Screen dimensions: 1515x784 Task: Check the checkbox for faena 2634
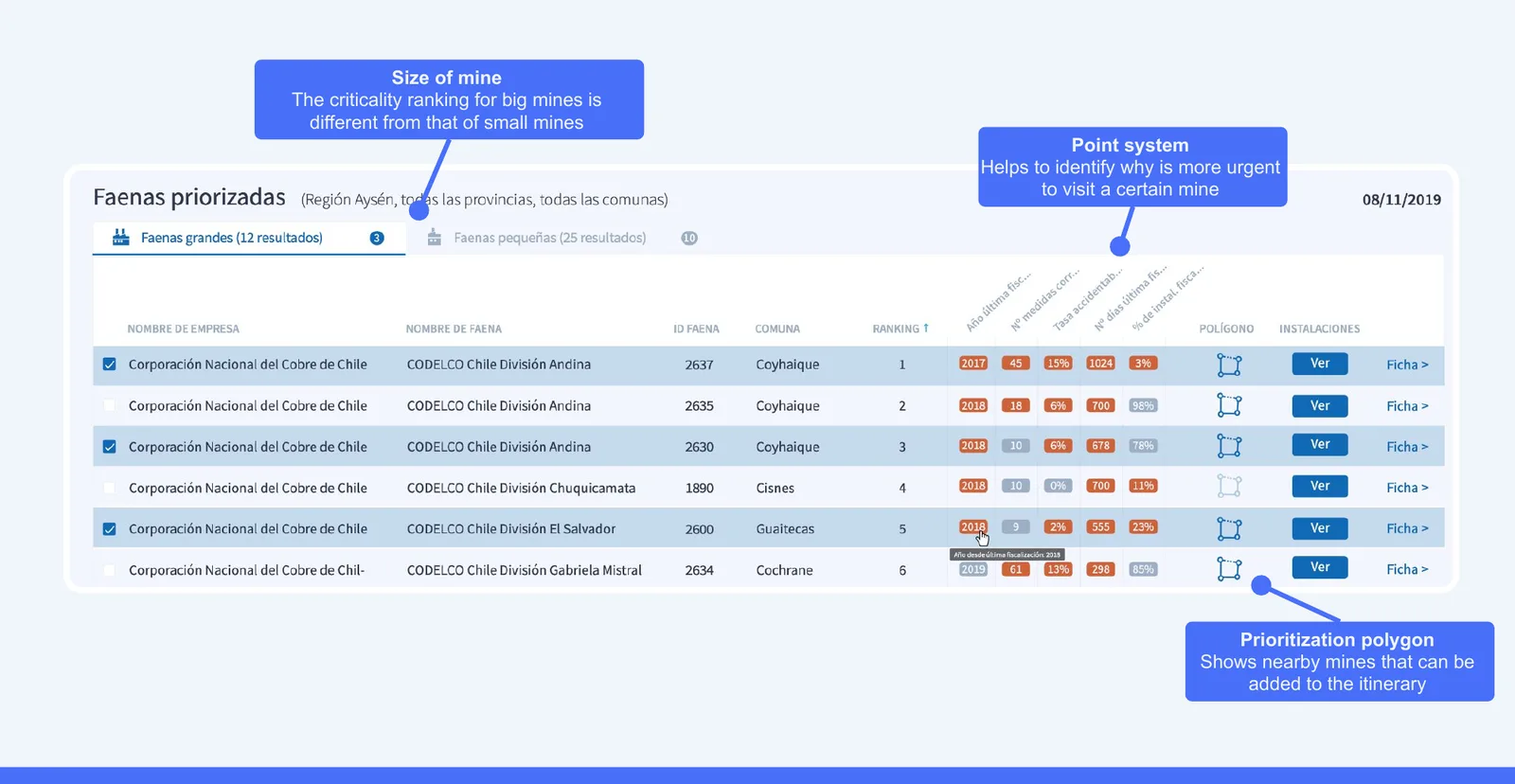[110, 570]
